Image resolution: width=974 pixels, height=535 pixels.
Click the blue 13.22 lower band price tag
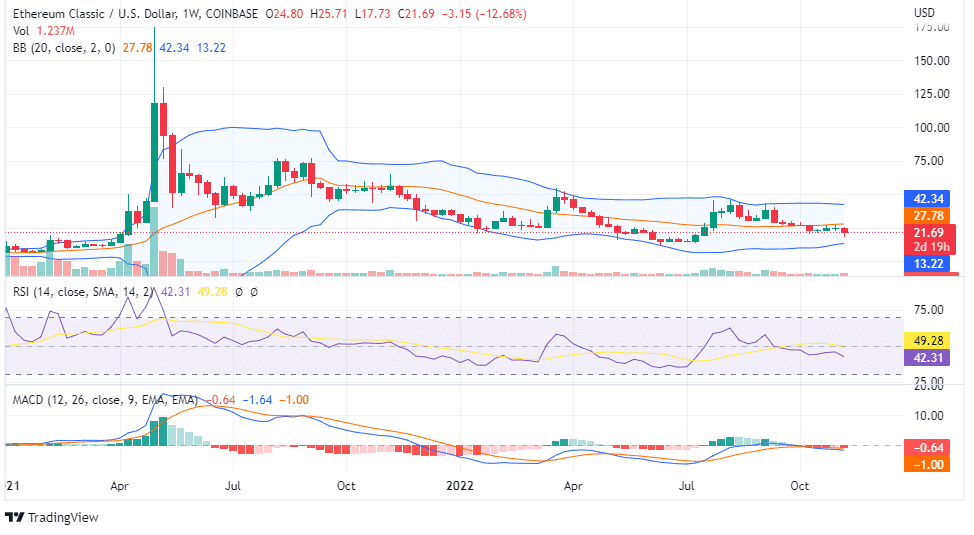pos(928,263)
